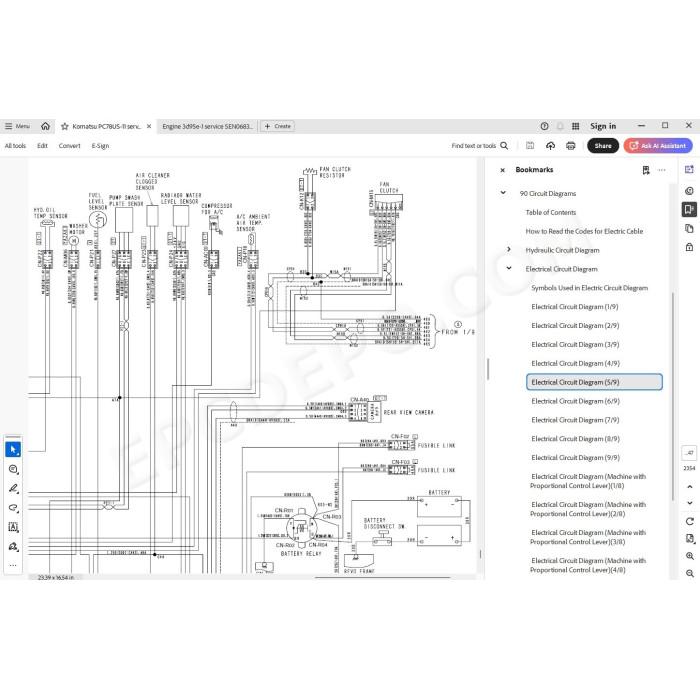
Task: Click the Create new tab button
Action: pyautogui.click(x=278, y=126)
